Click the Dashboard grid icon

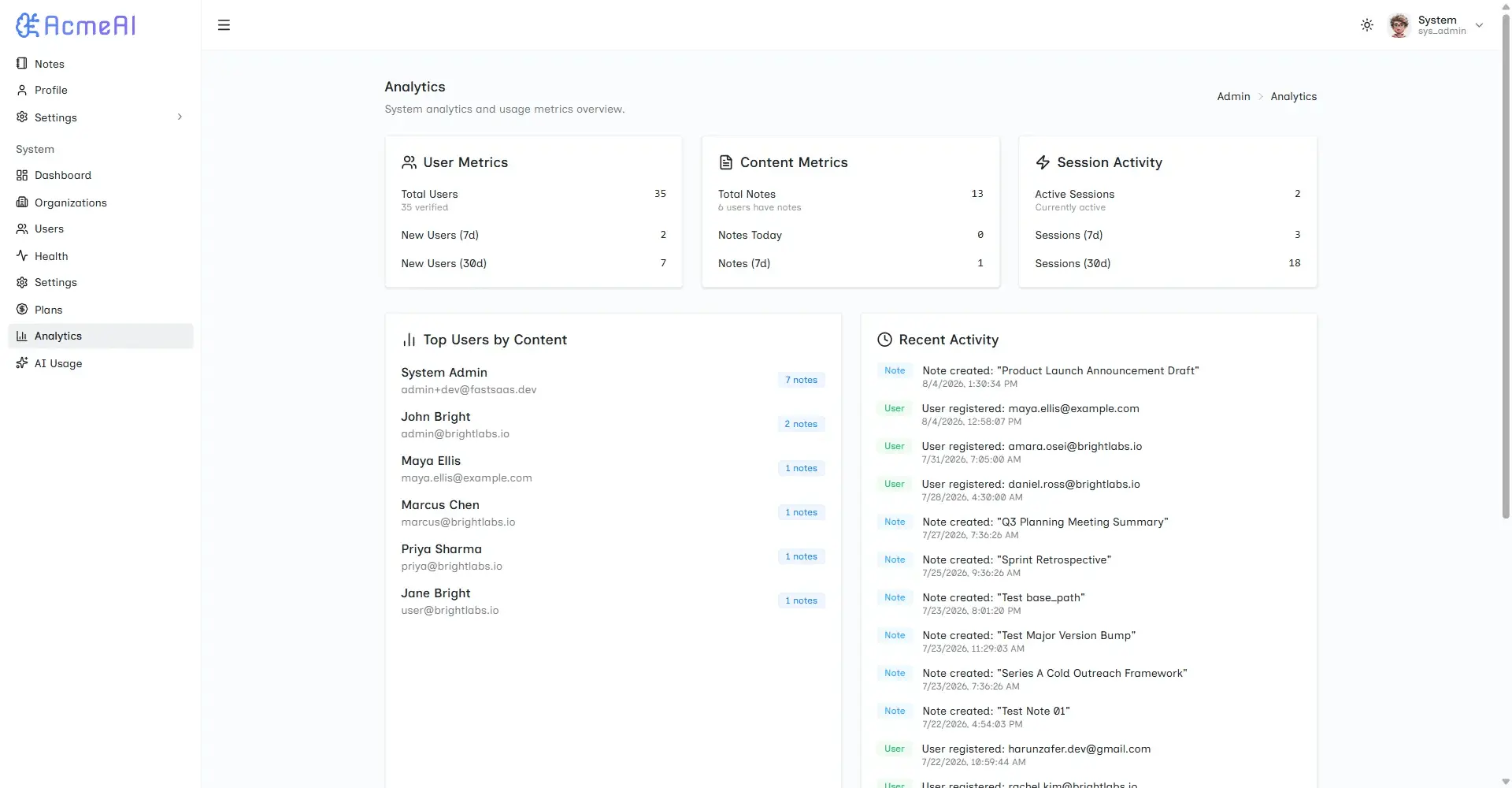click(22, 175)
